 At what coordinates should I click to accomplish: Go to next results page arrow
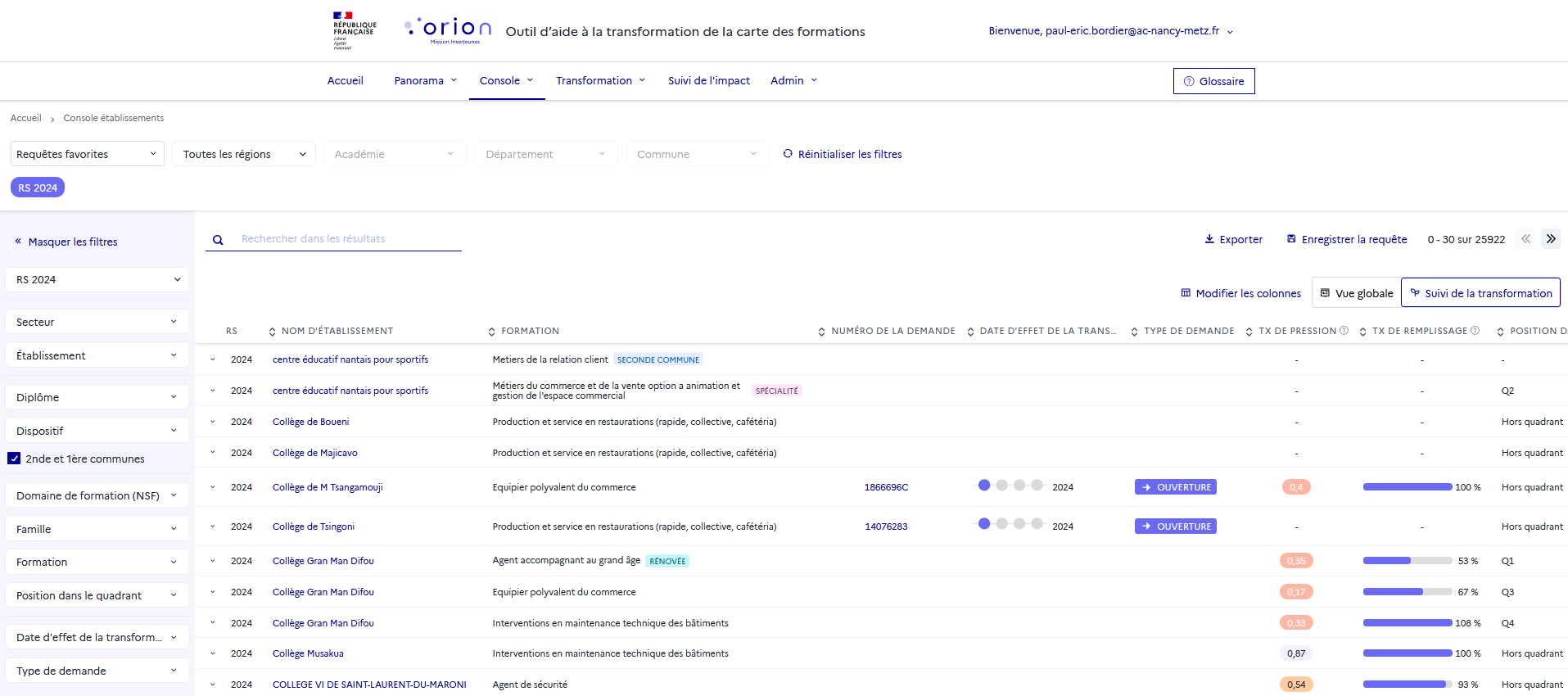point(1551,239)
